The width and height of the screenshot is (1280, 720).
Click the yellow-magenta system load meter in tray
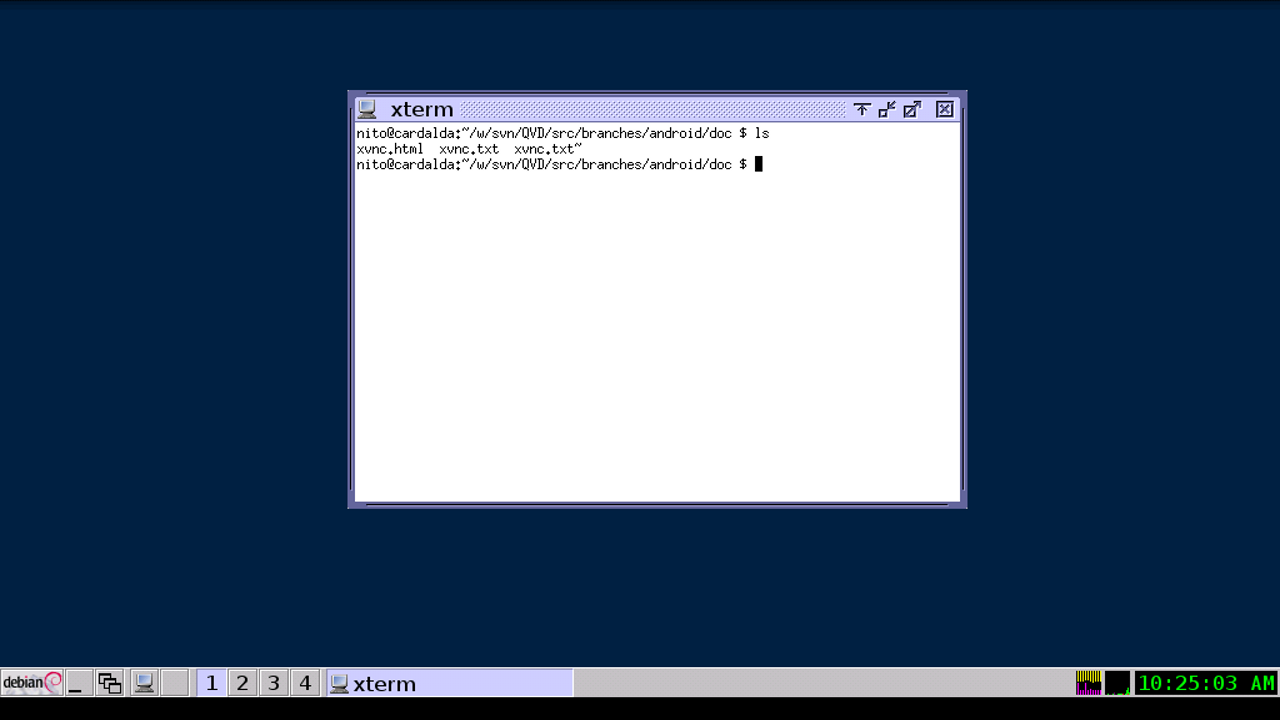point(1089,683)
